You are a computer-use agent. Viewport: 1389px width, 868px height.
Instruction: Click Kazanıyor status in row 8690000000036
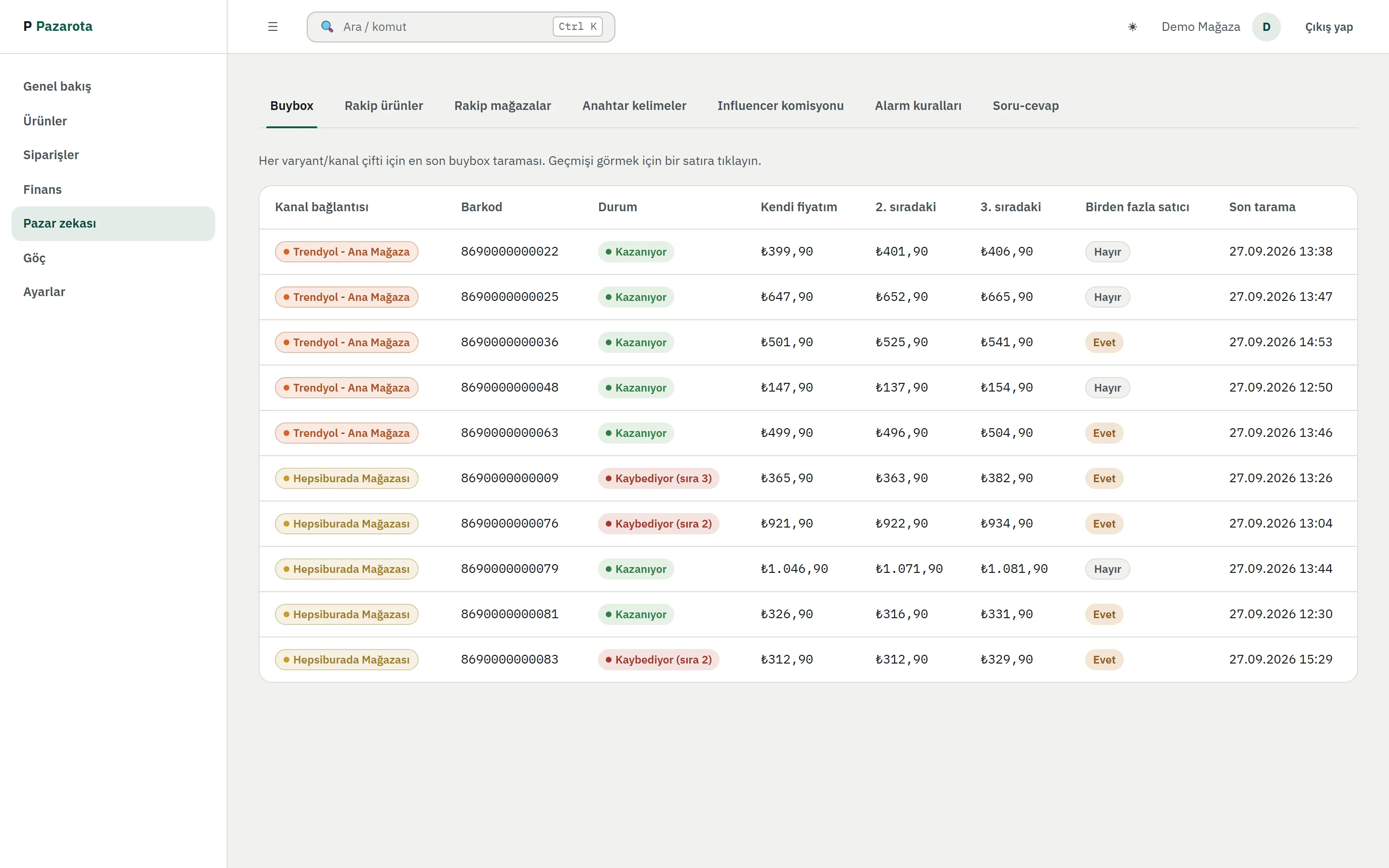coord(635,343)
